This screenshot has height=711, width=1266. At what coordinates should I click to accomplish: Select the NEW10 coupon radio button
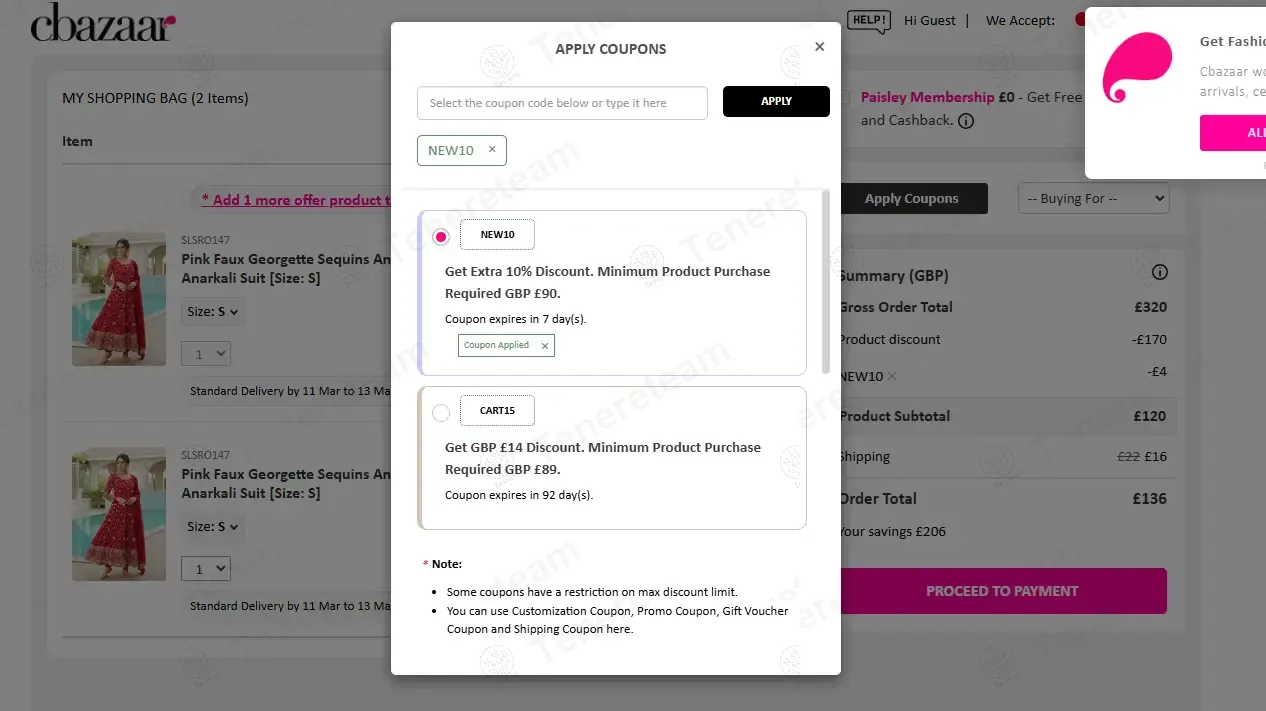click(x=441, y=237)
